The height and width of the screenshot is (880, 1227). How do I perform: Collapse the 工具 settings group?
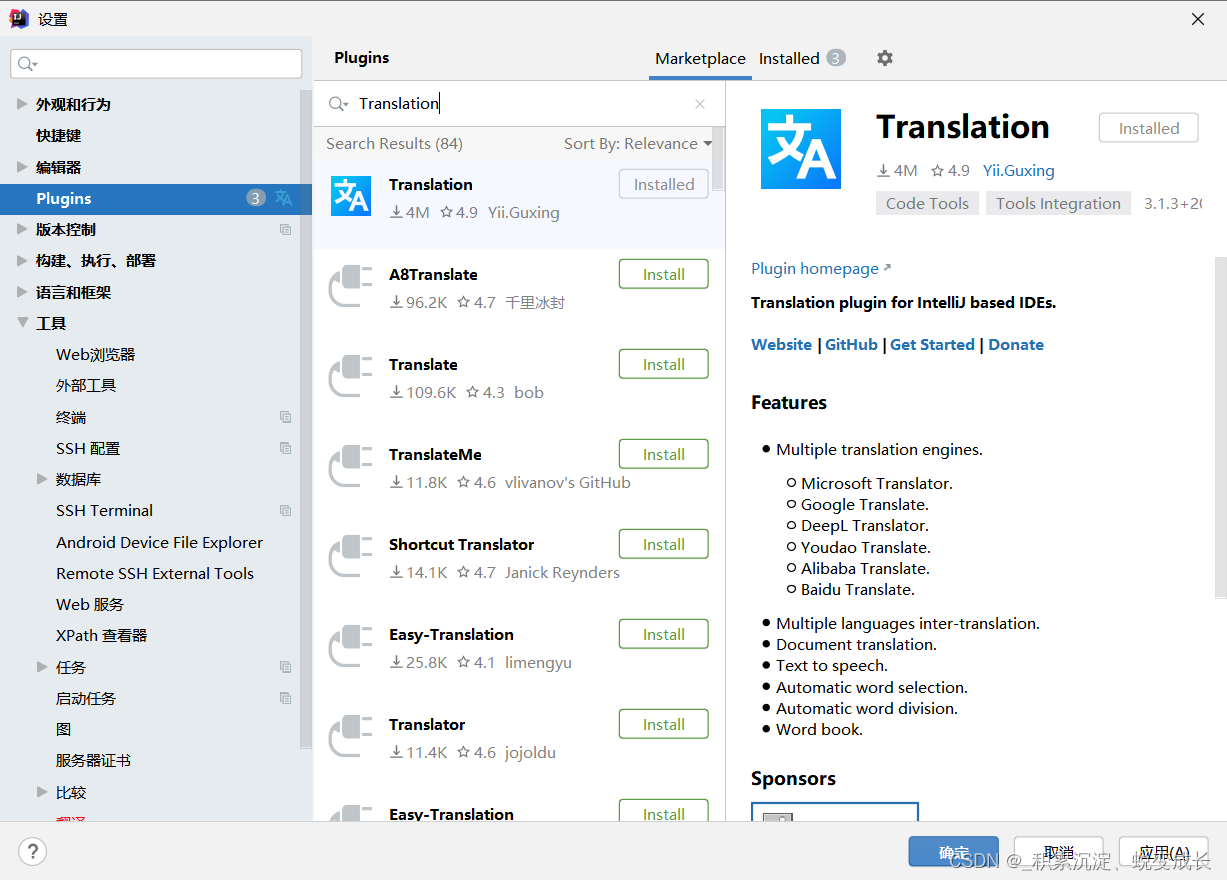[22, 323]
